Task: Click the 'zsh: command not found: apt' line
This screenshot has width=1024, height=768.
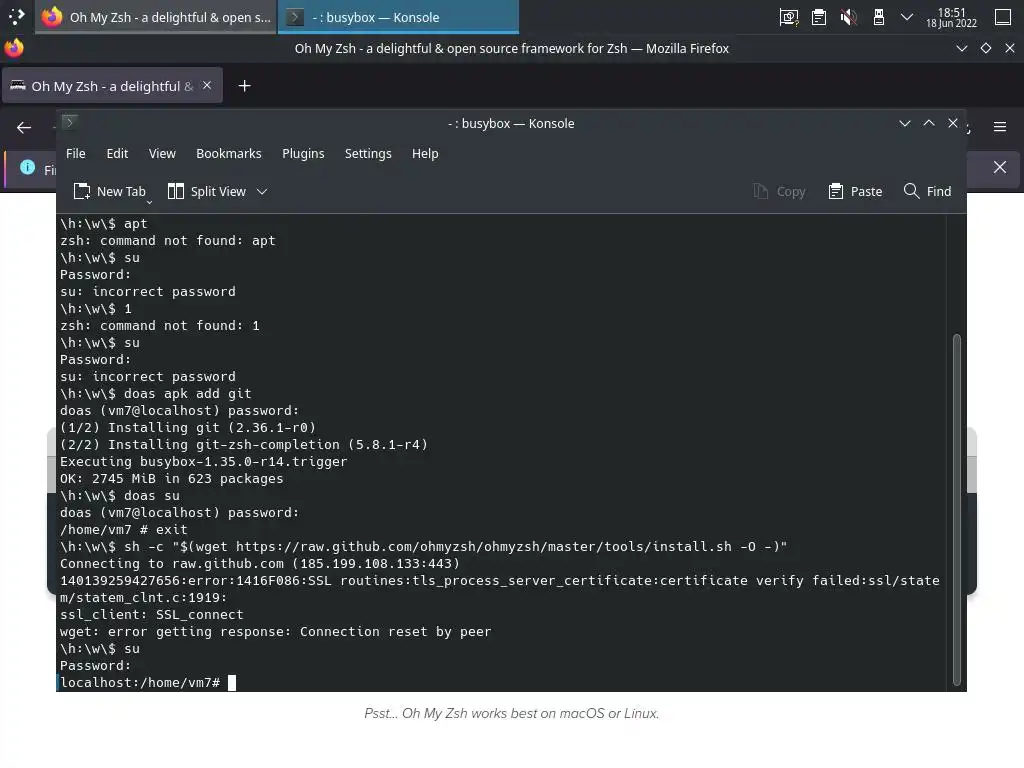Action: tap(167, 240)
